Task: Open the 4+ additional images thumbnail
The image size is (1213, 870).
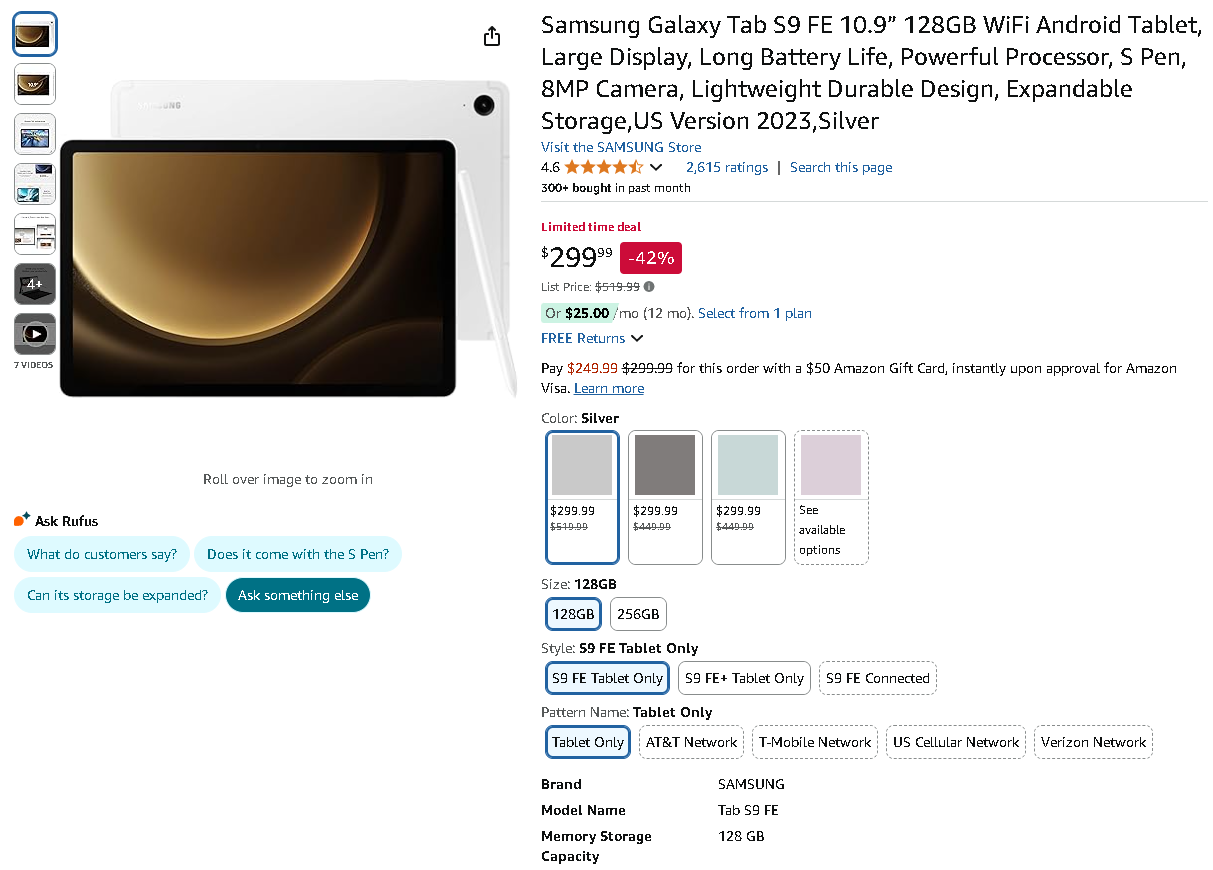Action: point(34,283)
